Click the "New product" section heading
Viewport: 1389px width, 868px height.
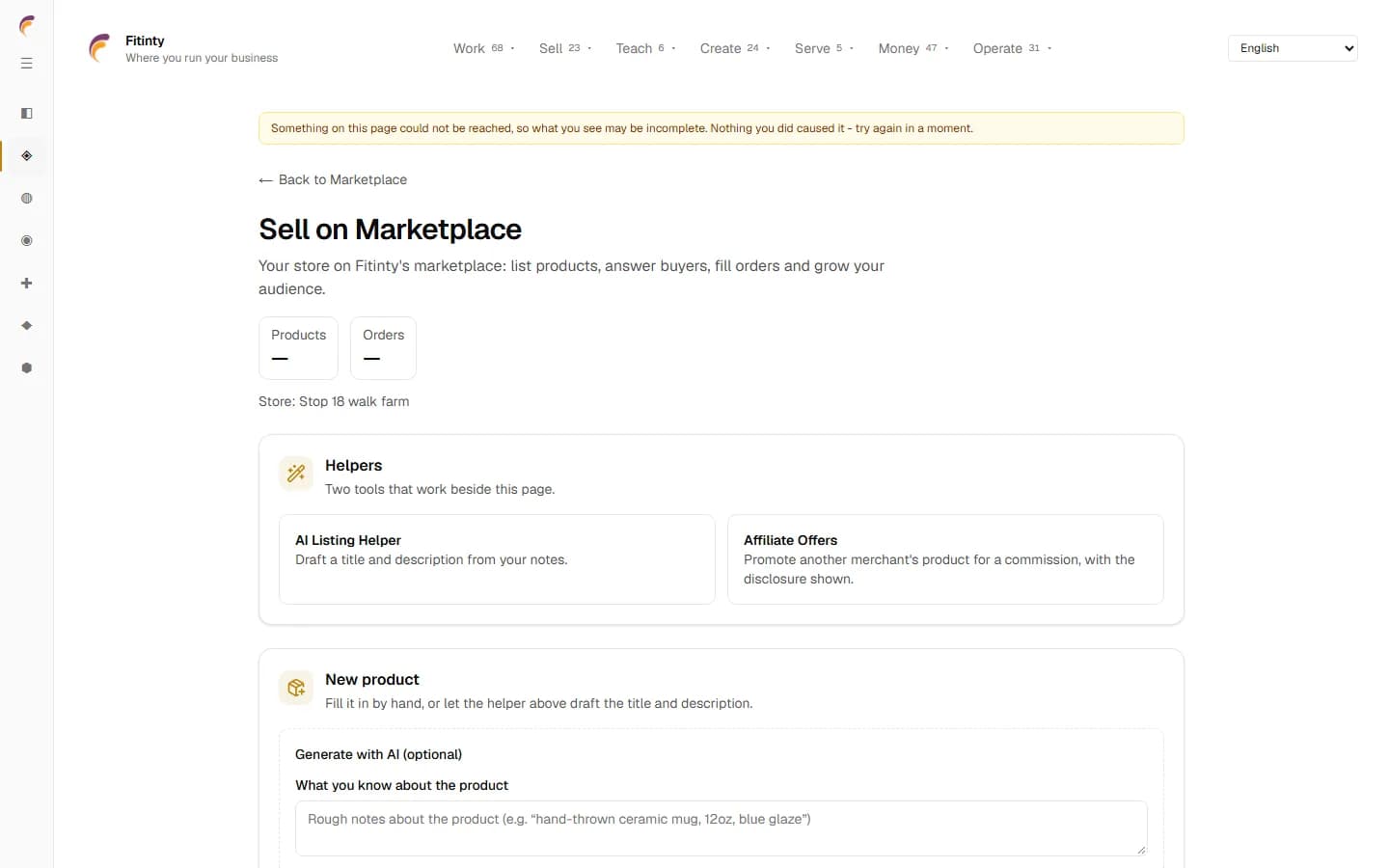(x=372, y=679)
